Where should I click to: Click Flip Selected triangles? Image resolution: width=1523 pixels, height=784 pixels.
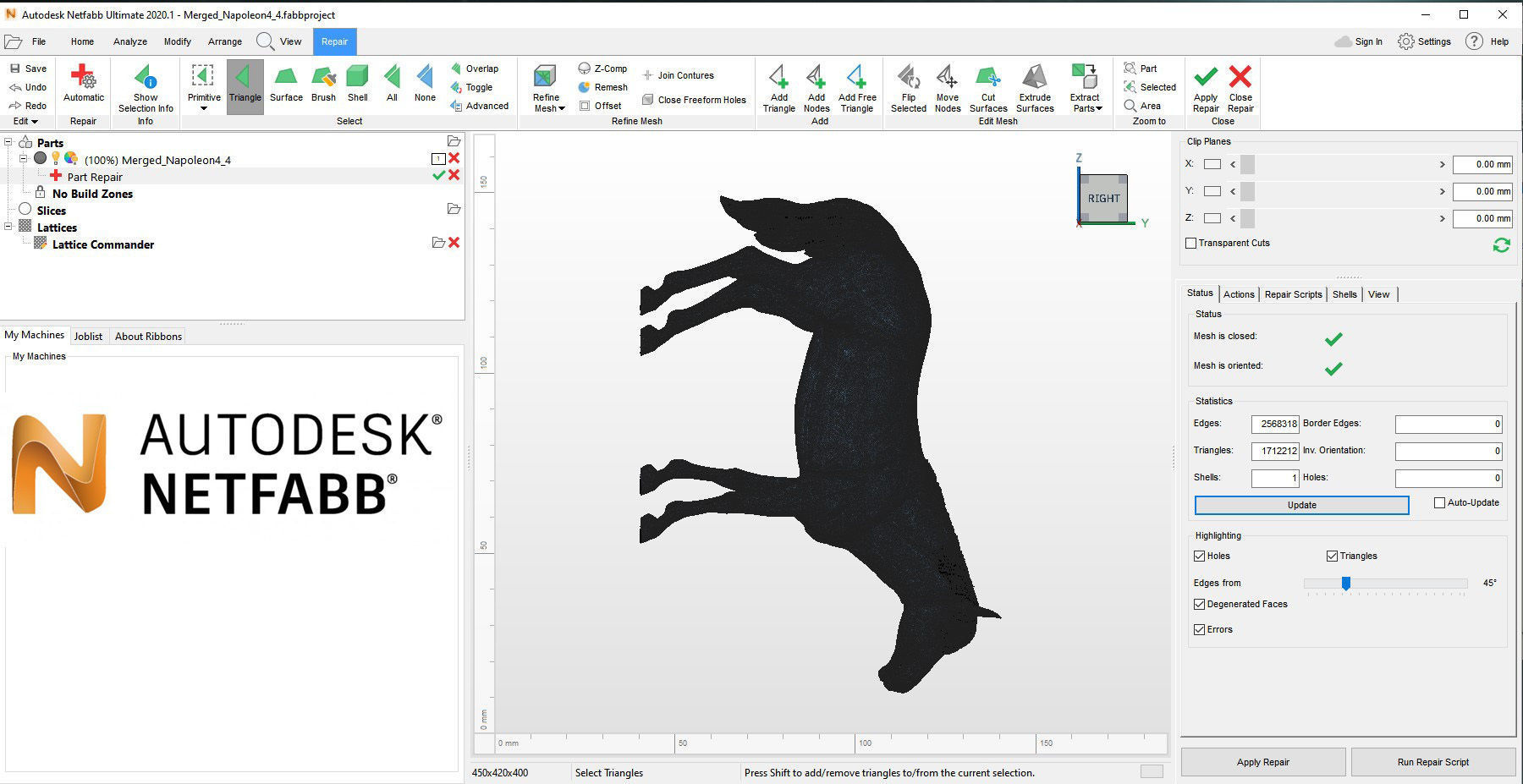click(909, 88)
